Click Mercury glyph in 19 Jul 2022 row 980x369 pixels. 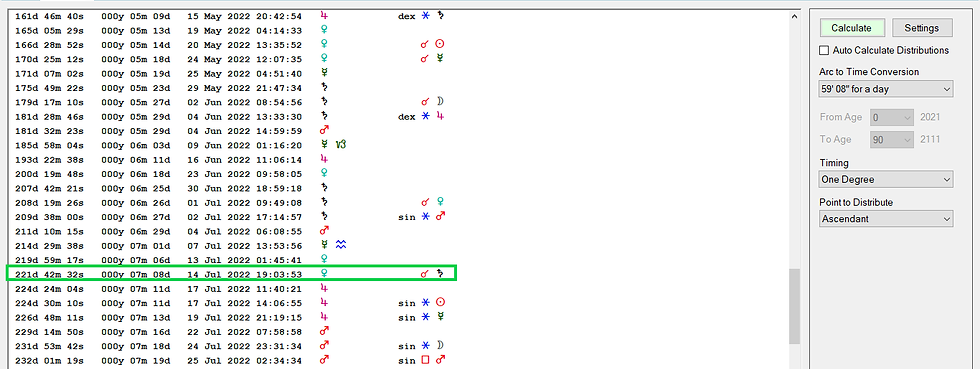click(440, 317)
